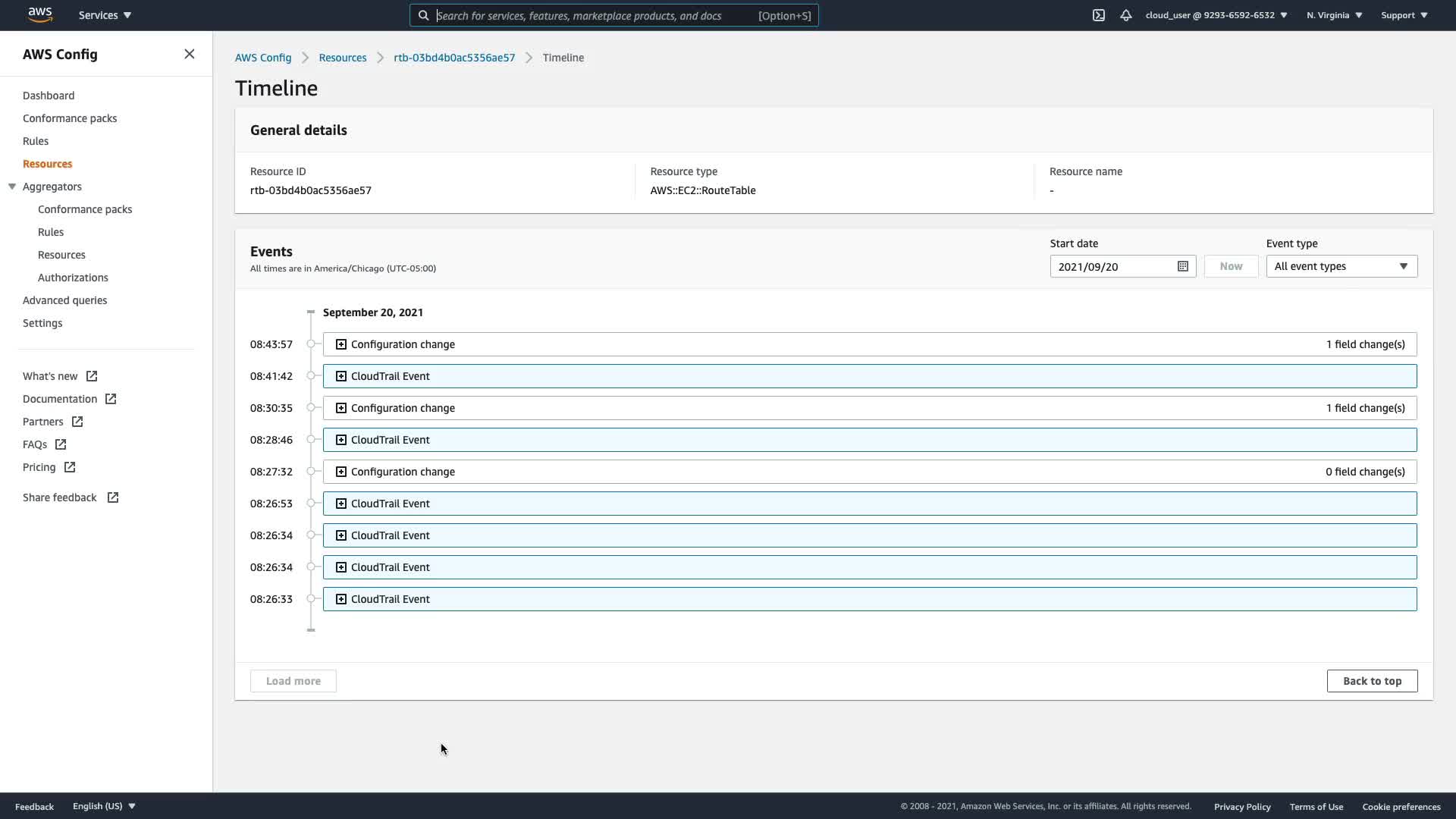Click the calendar icon in Start date

pyautogui.click(x=1182, y=266)
